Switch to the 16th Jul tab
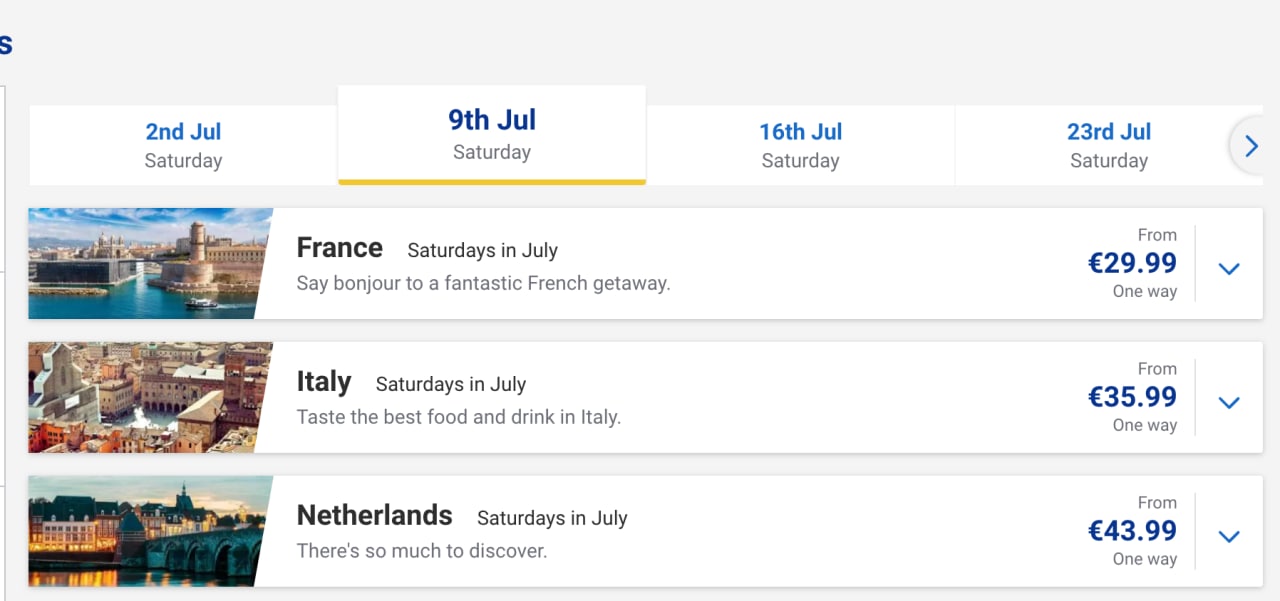The image size is (1280, 601). [x=800, y=145]
